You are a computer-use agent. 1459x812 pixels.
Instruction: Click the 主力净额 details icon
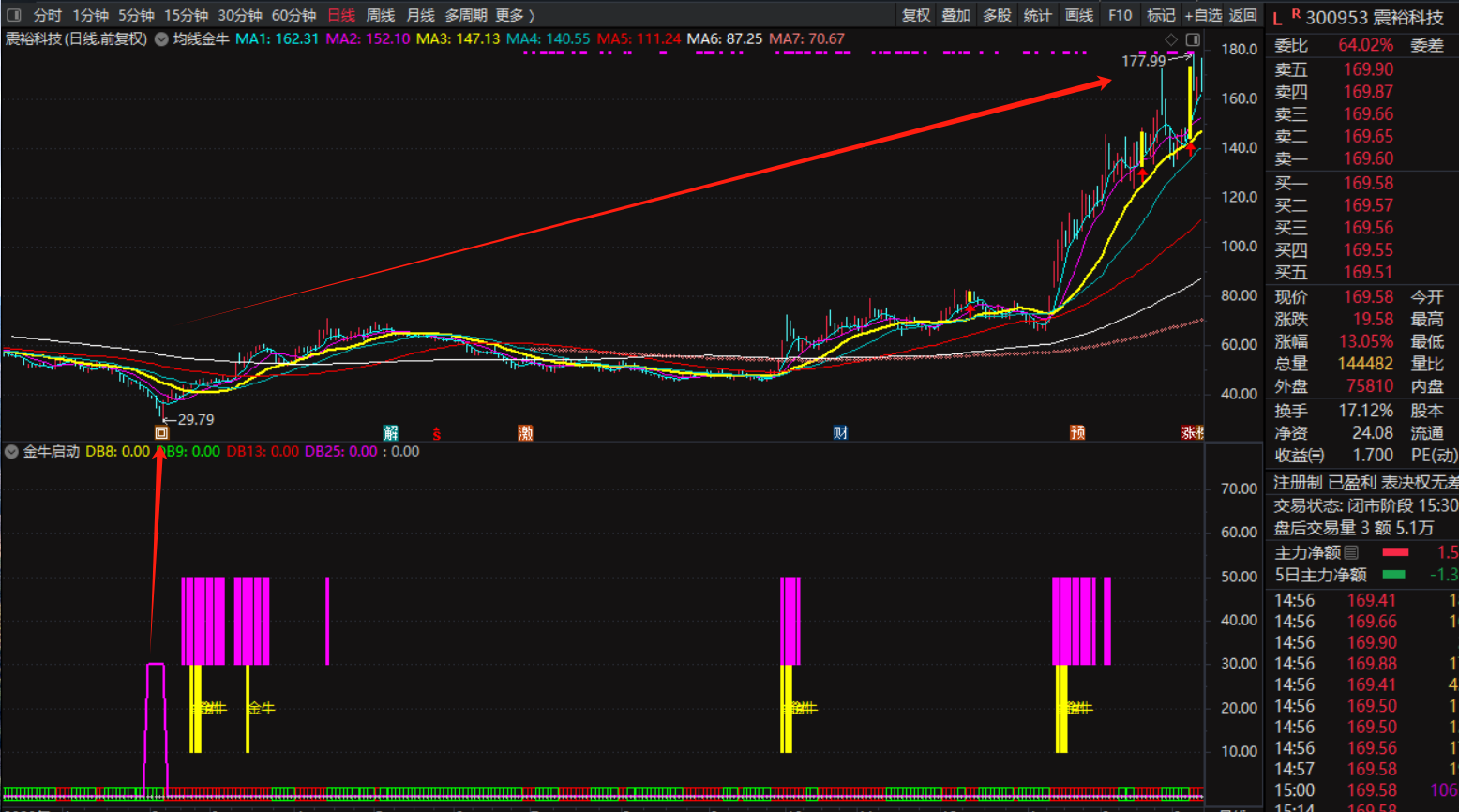point(1351,552)
